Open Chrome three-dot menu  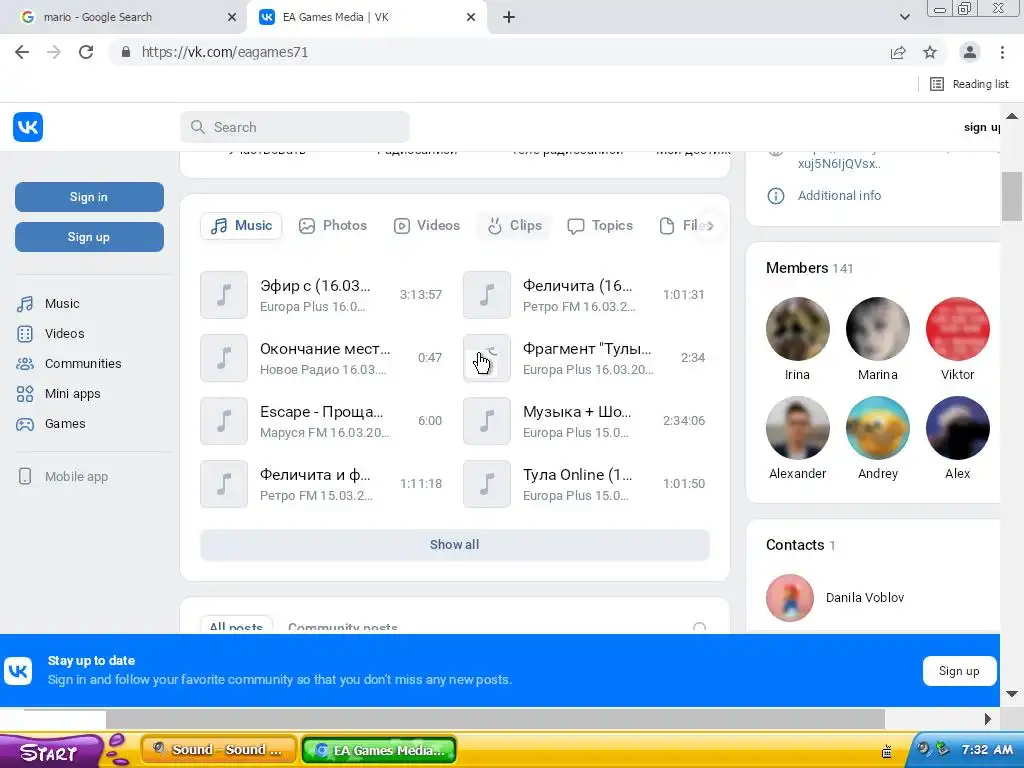[x=1002, y=52]
